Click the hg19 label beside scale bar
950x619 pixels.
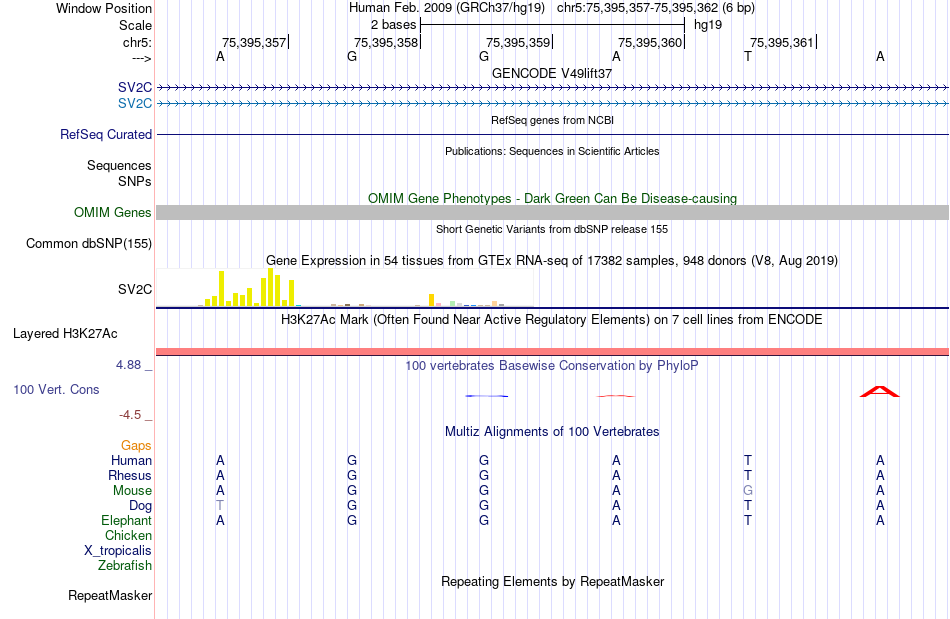click(708, 25)
